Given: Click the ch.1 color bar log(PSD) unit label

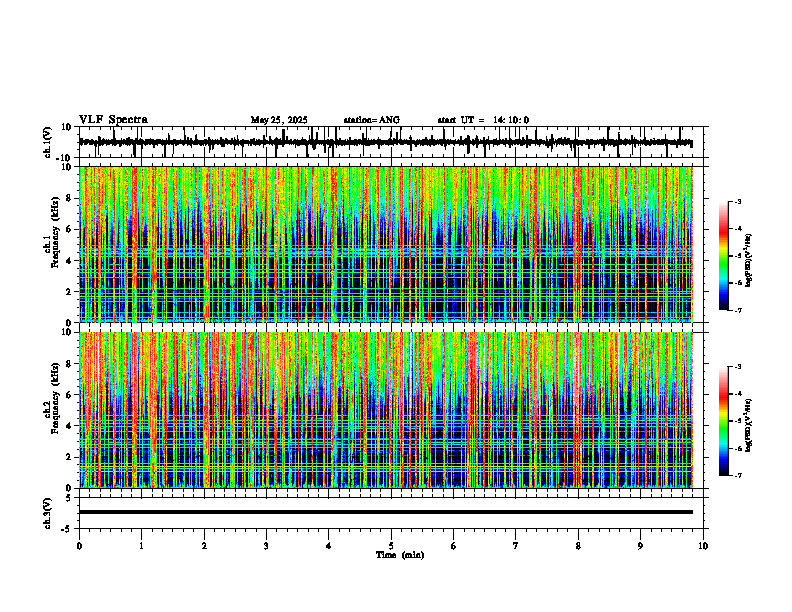Looking at the screenshot, I should click(750, 260).
